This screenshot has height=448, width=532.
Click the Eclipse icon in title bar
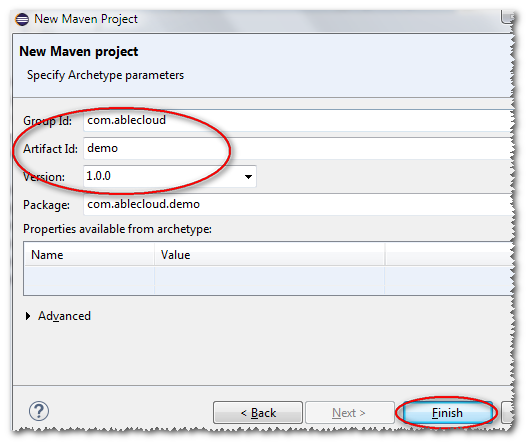pyautogui.click(x=22, y=19)
